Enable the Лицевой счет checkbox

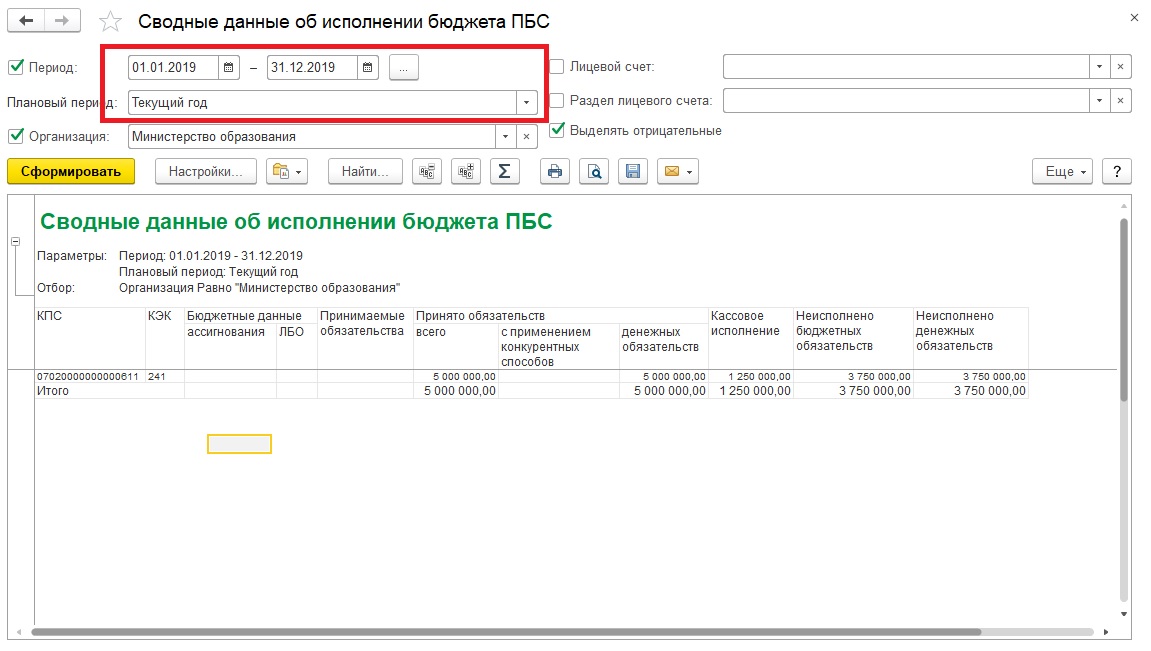[x=557, y=67]
